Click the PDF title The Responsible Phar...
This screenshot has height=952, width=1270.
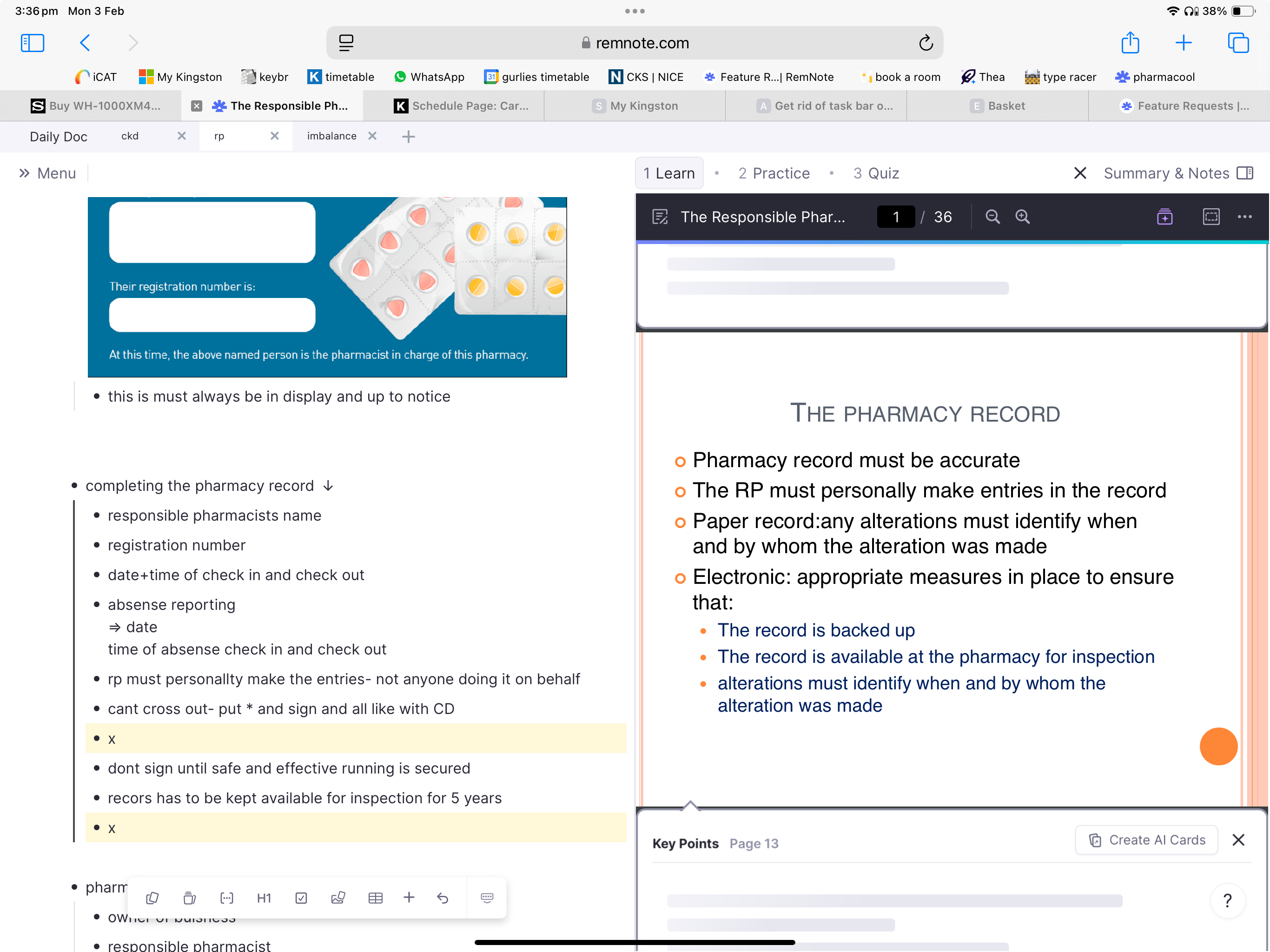click(x=762, y=217)
